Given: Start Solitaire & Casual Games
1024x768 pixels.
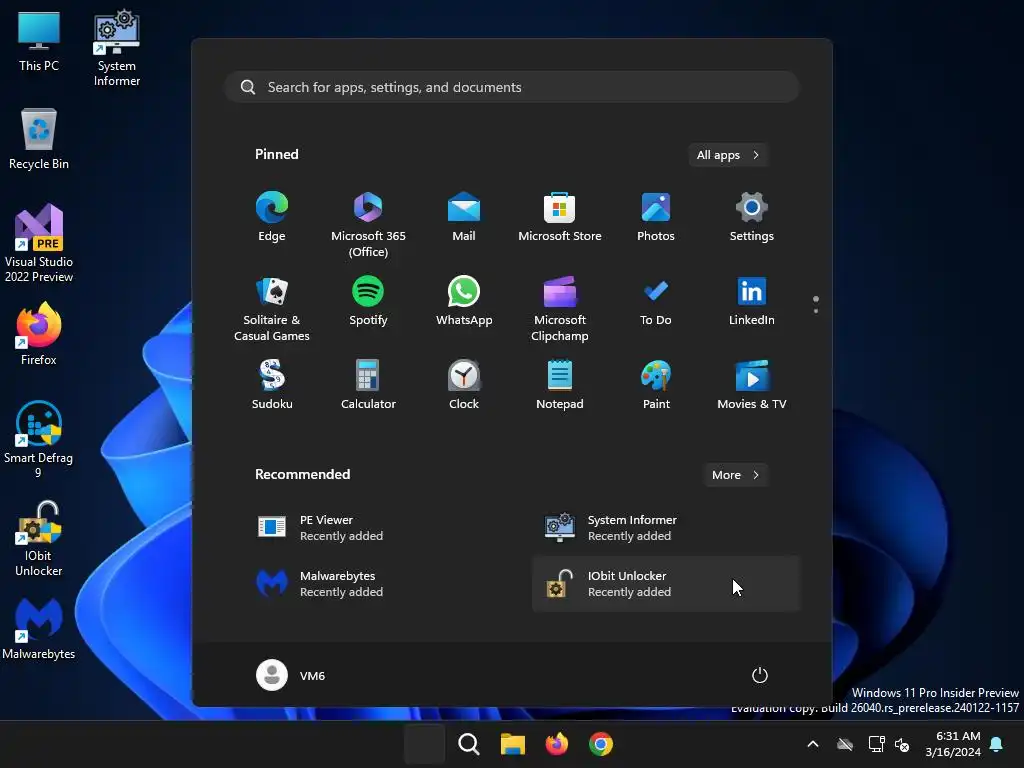Looking at the screenshot, I should pos(272,309).
